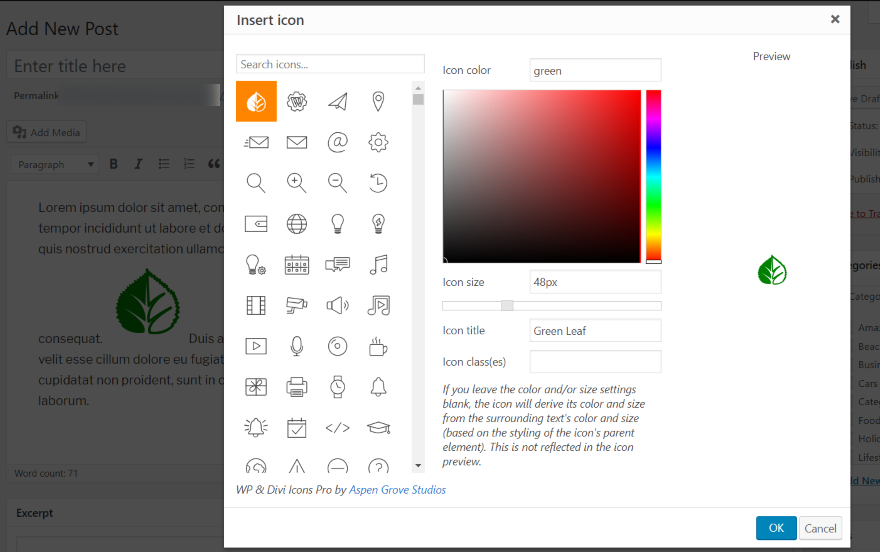Toggle bold formatting in the editor toolbar
Screen dimensions: 880x552
click(x=113, y=164)
